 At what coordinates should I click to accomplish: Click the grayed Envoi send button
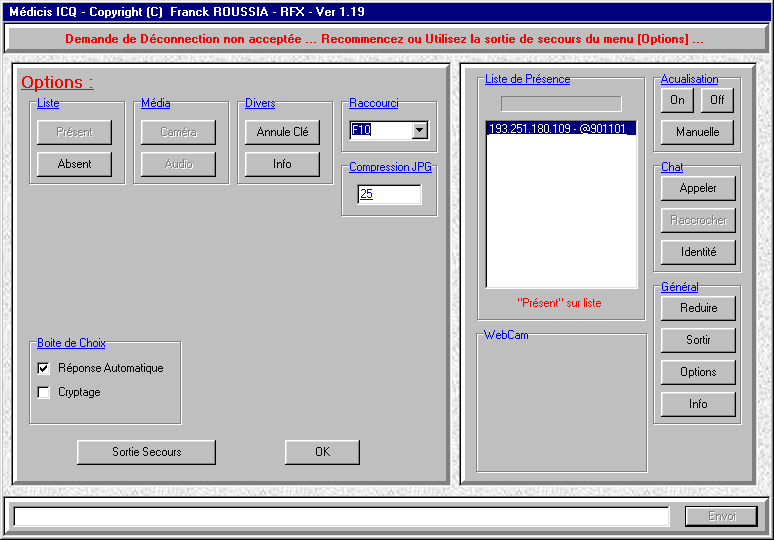click(x=722, y=516)
